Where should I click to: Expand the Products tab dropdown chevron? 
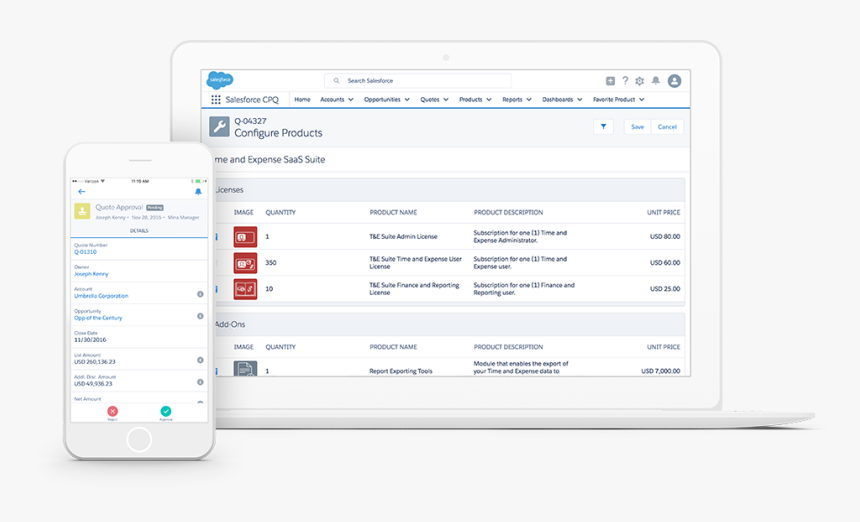coord(489,100)
